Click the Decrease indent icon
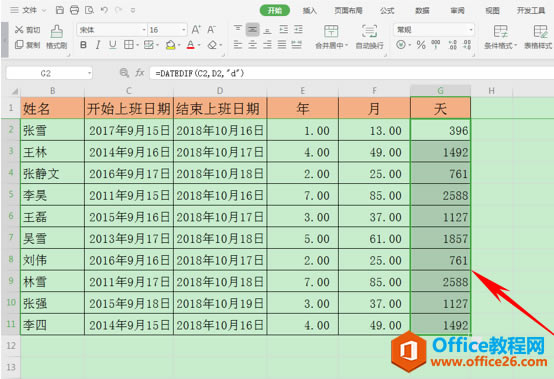The height and width of the screenshot is (379, 554). [283, 30]
